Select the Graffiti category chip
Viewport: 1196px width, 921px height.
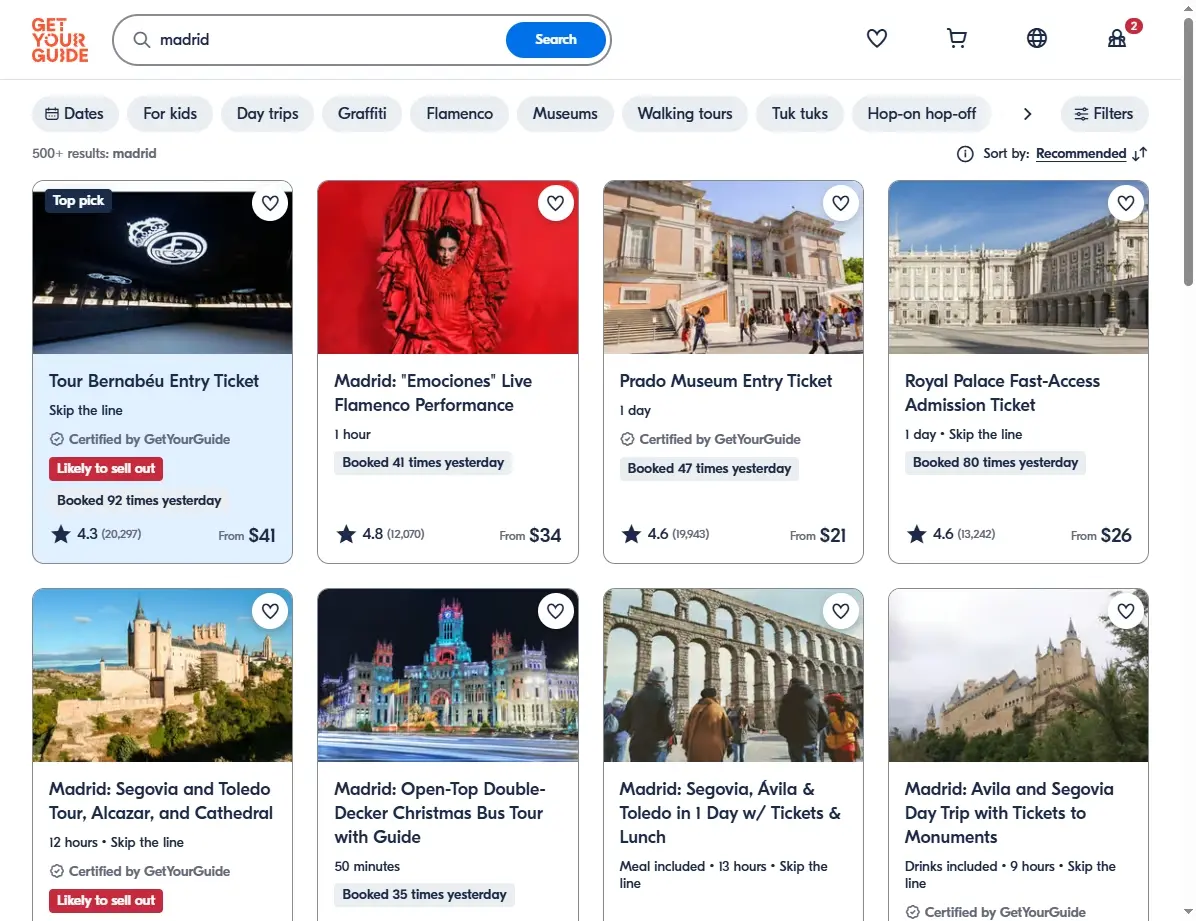pyautogui.click(x=362, y=114)
